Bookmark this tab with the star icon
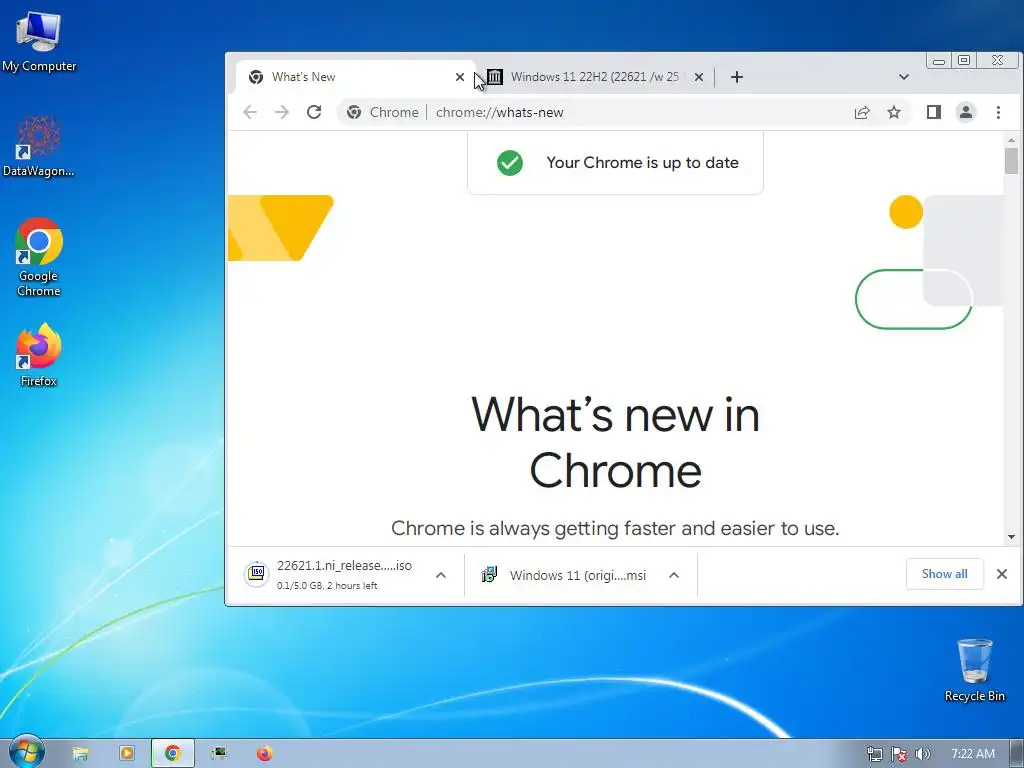 (894, 112)
